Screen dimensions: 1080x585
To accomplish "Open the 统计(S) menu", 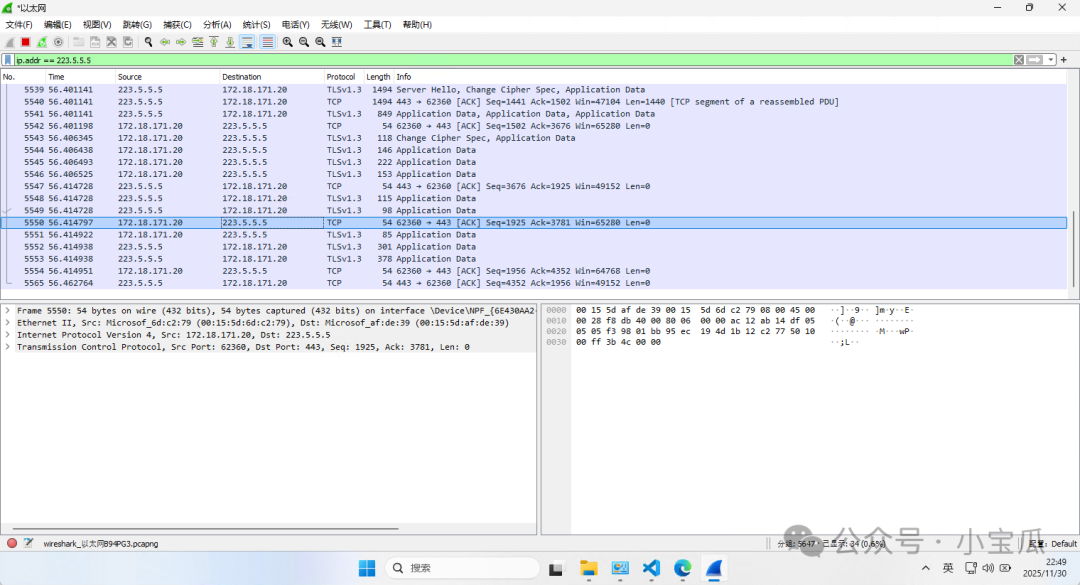I will (x=256, y=24).
